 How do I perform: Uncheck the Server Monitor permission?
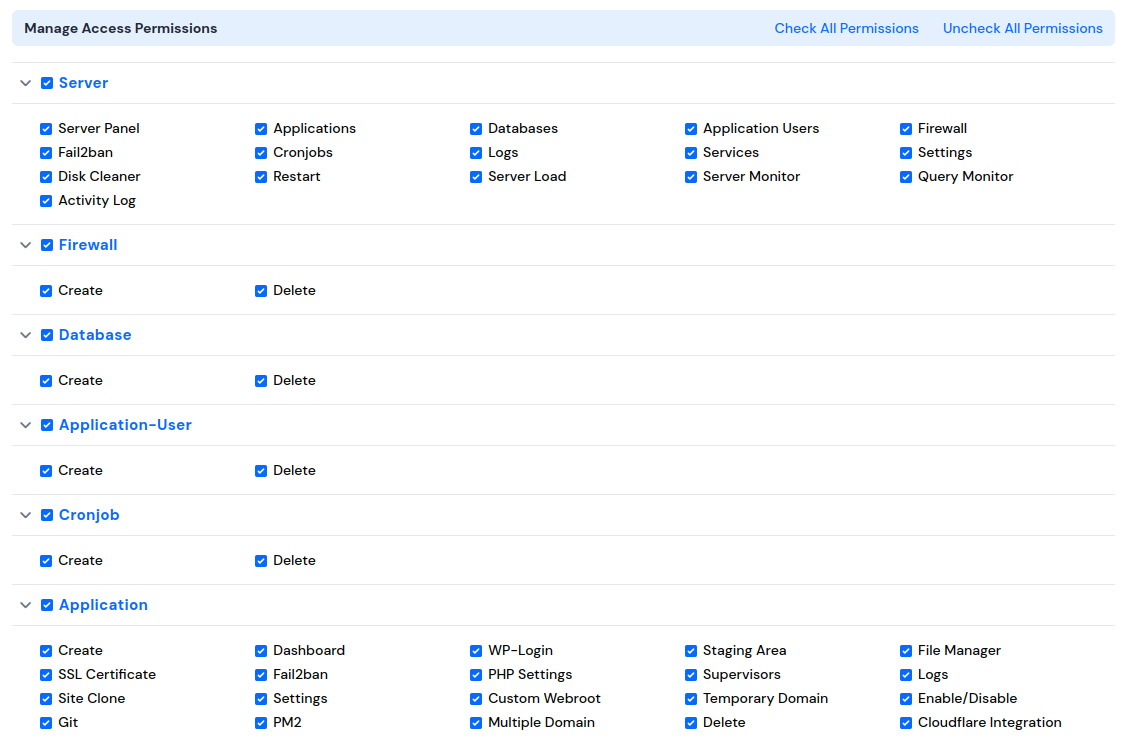point(691,177)
